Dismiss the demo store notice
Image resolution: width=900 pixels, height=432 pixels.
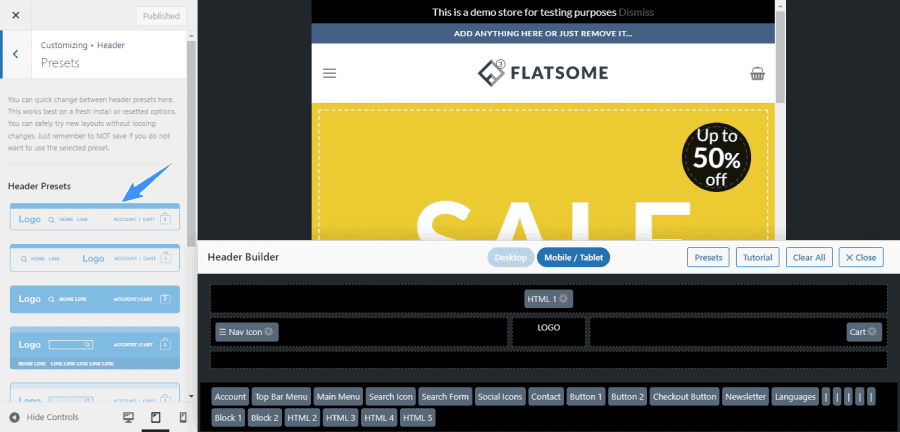[636, 12]
